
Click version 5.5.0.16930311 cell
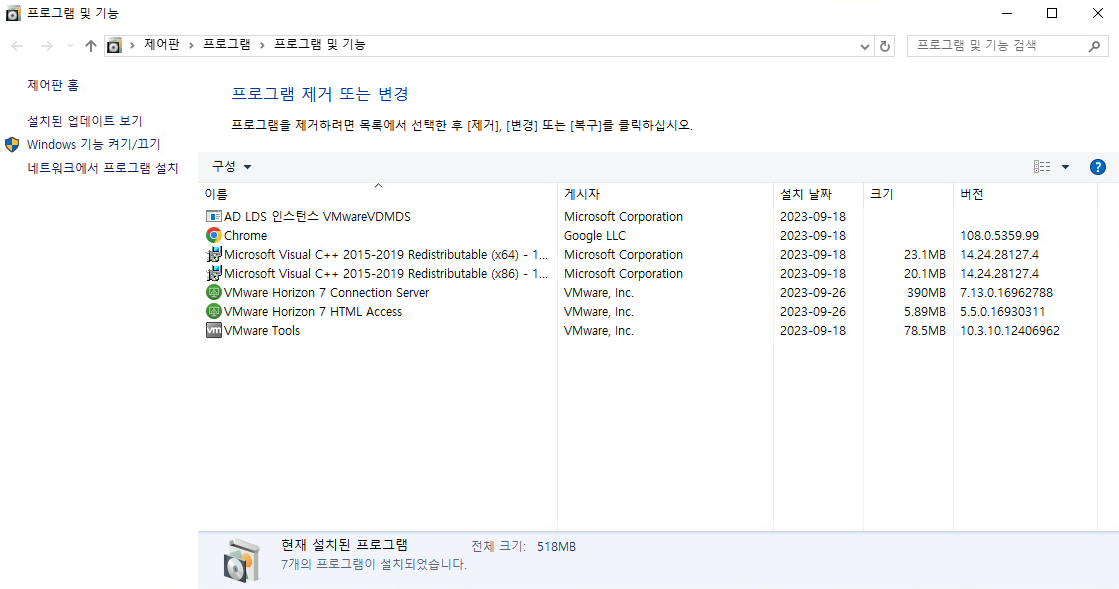coord(1003,311)
